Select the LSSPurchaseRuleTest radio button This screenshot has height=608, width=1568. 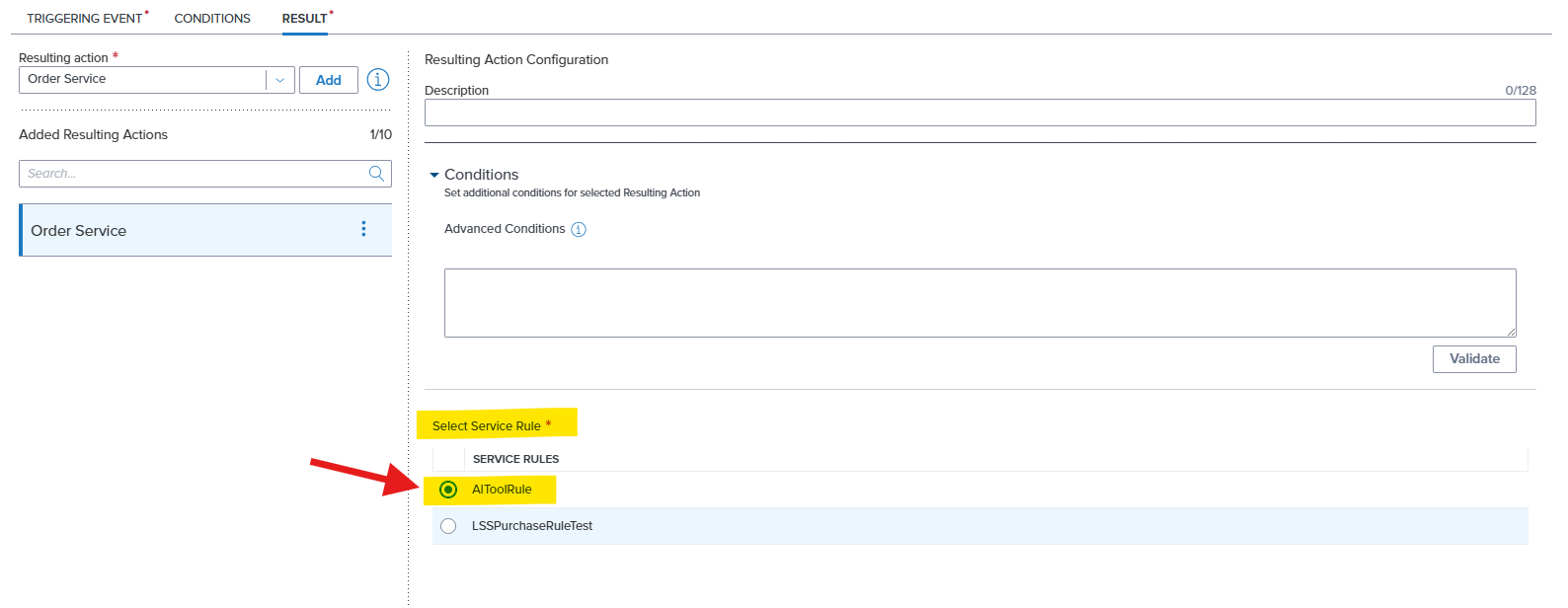coord(448,526)
